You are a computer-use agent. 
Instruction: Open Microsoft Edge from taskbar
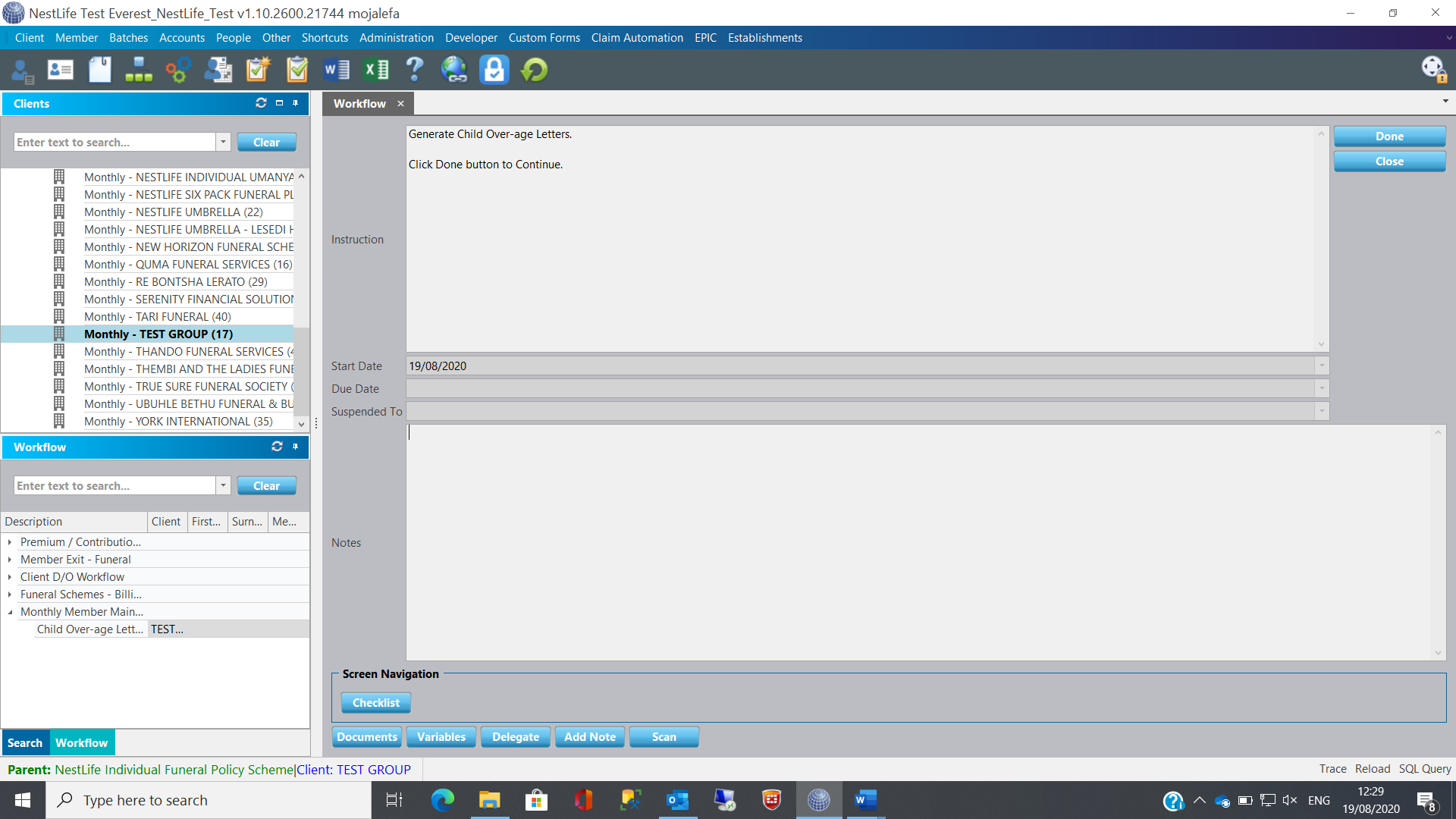click(442, 800)
